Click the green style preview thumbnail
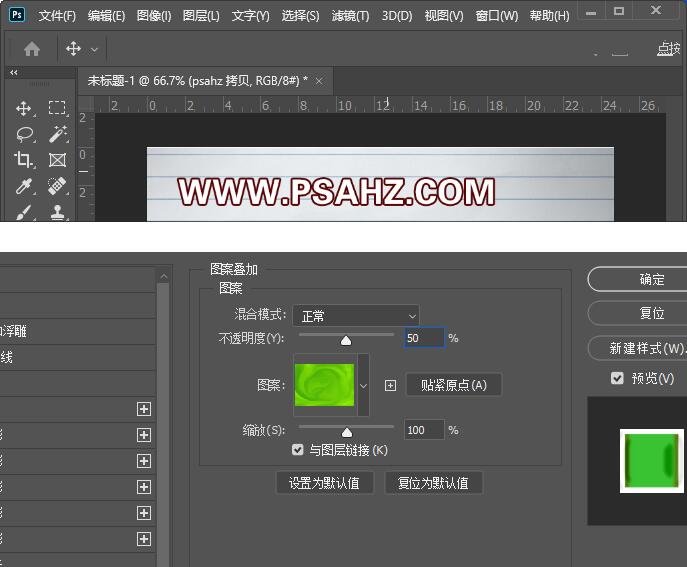Image resolution: width=687 pixels, height=567 pixels. 652,461
